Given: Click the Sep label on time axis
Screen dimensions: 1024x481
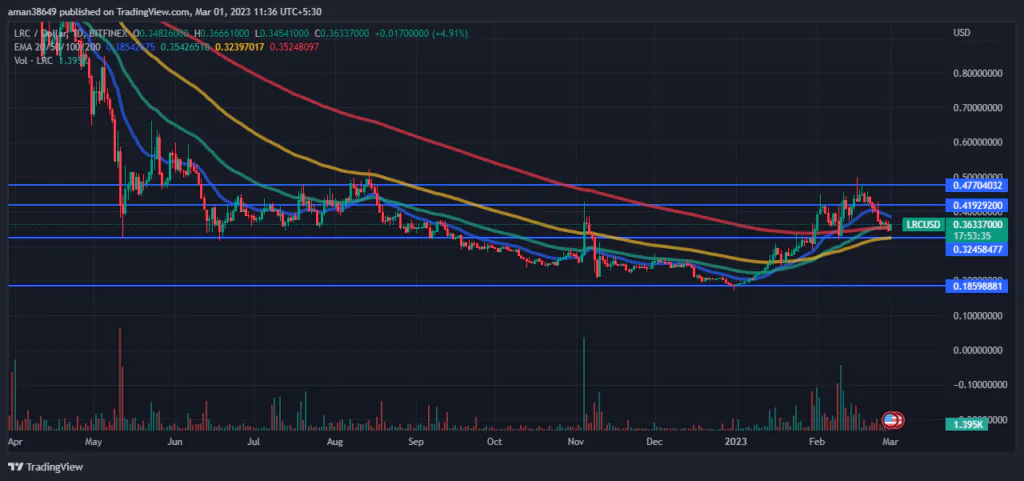Looking at the screenshot, I should [x=416, y=442].
